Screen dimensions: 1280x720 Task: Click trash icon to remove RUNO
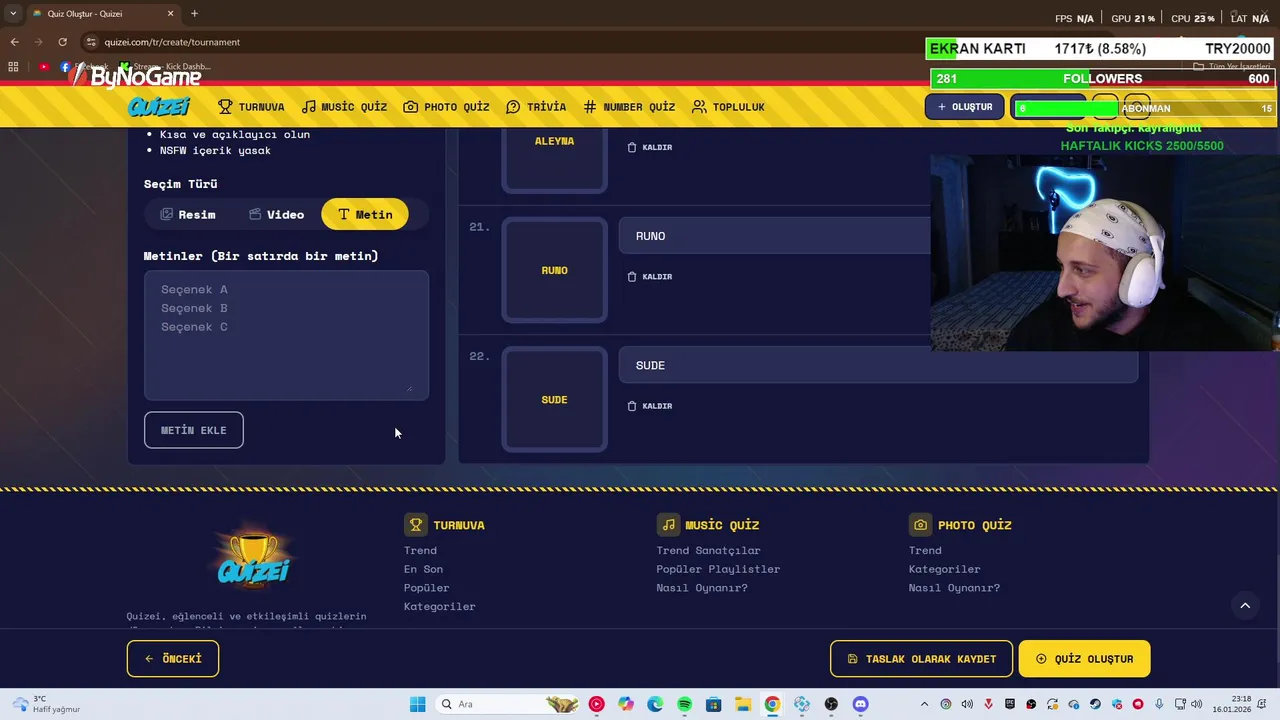point(631,276)
